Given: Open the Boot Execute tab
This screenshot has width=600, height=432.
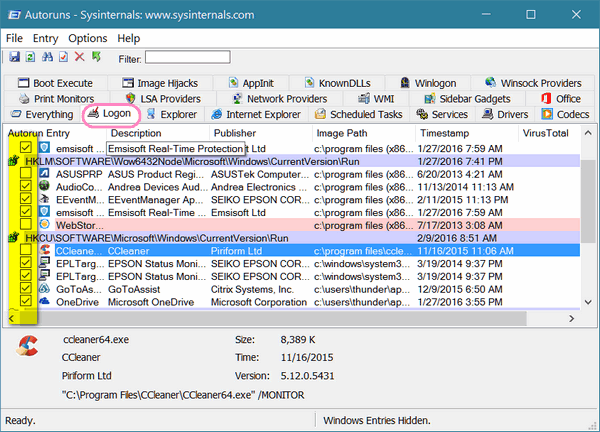Looking at the screenshot, I should (55, 83).
